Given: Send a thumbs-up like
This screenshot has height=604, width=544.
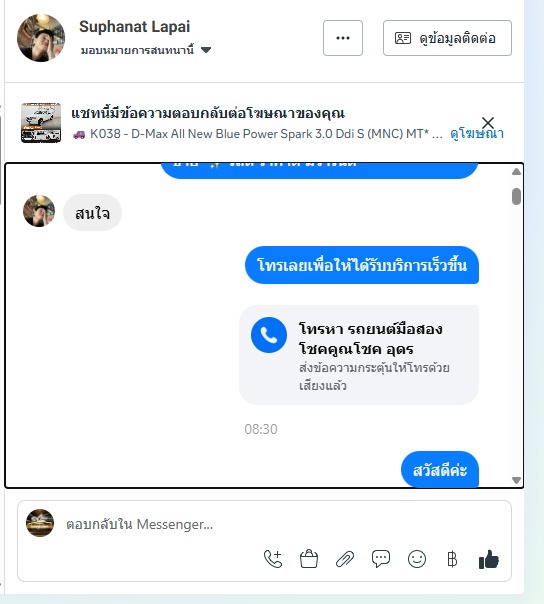Looking at the screenshot, I should [x=489, y=559].
